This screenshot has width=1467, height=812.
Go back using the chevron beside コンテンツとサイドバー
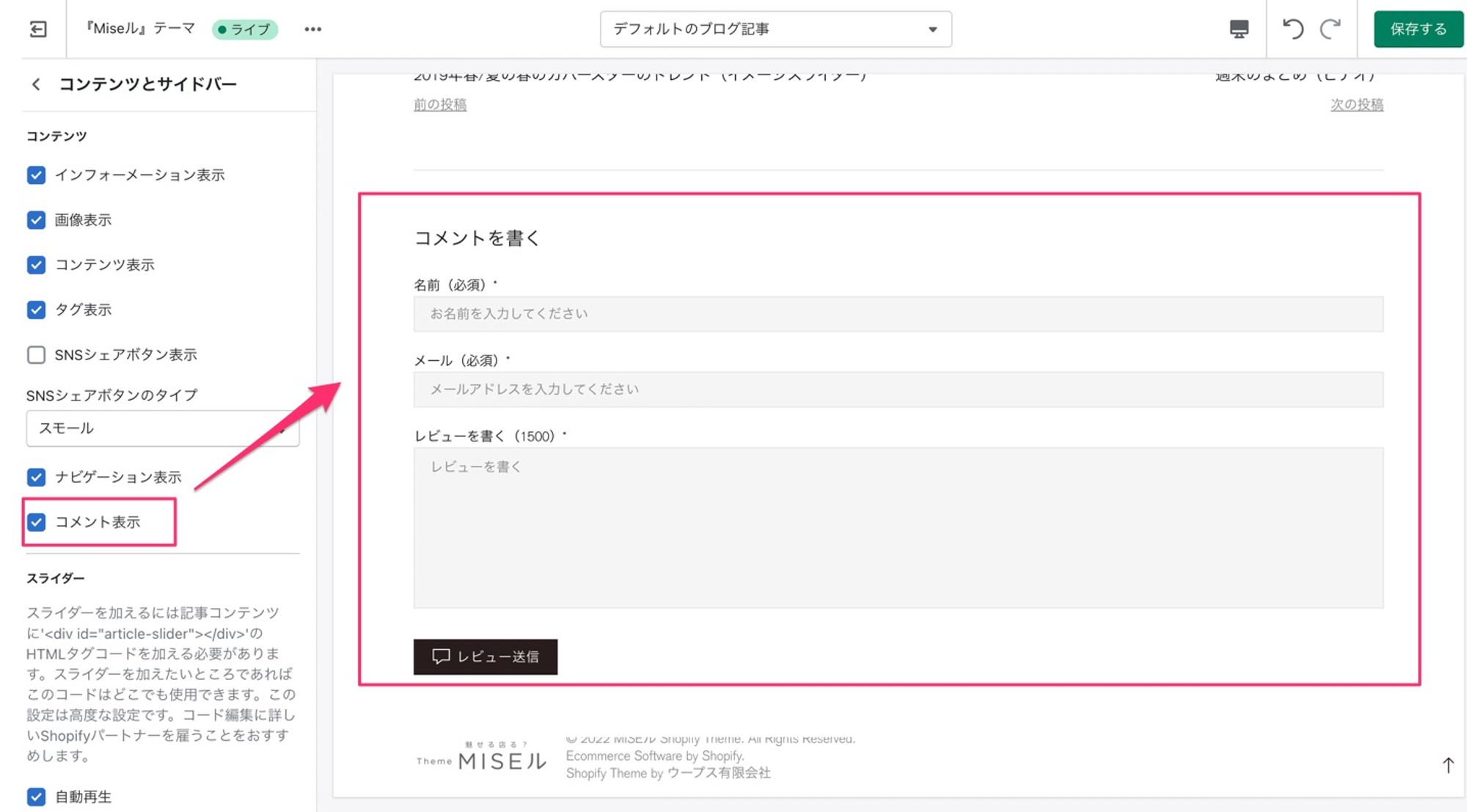coord(36,84)
